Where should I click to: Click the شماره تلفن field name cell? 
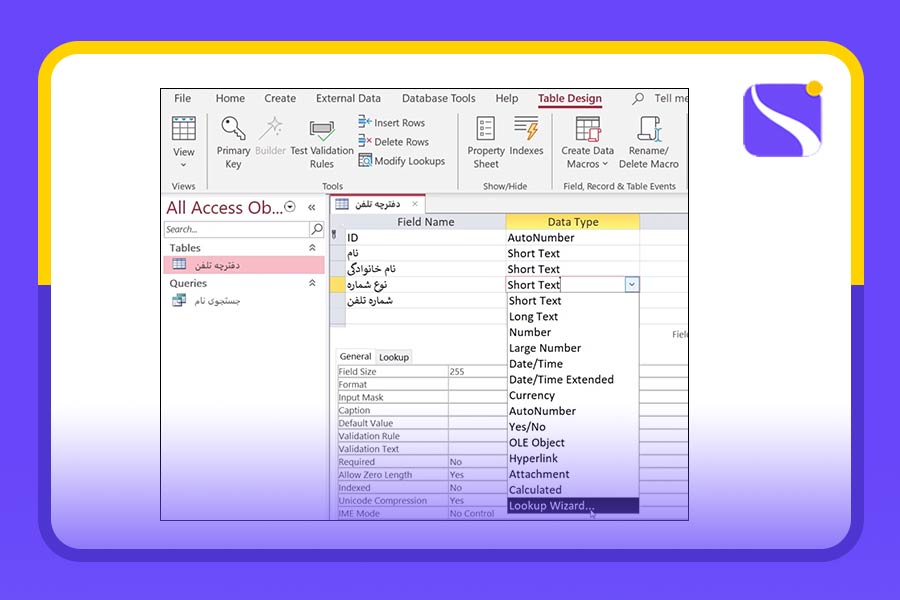coord(425,300)
